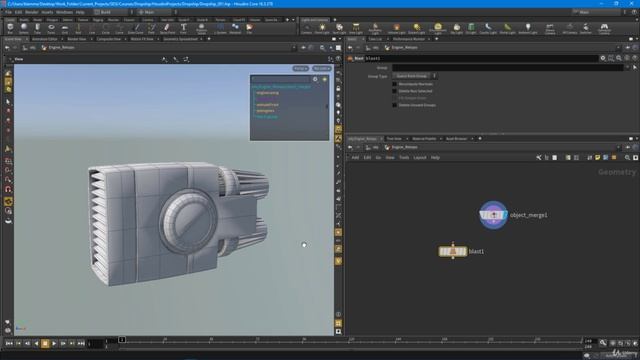Switch to the Geometry Spreadsheet tab

point(180,39)
